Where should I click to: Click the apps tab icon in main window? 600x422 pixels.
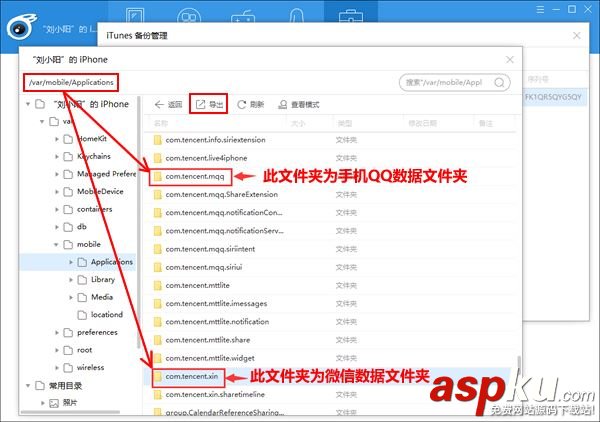coord(189,15)
